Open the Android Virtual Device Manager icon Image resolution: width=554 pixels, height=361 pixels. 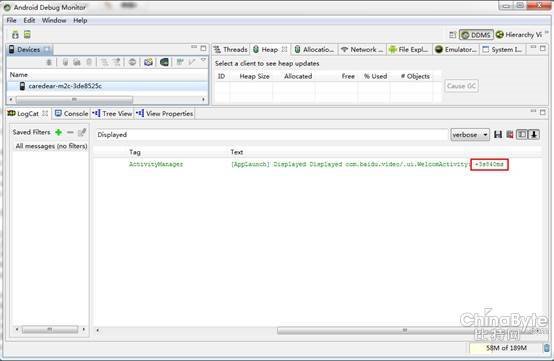pos(27,34)
